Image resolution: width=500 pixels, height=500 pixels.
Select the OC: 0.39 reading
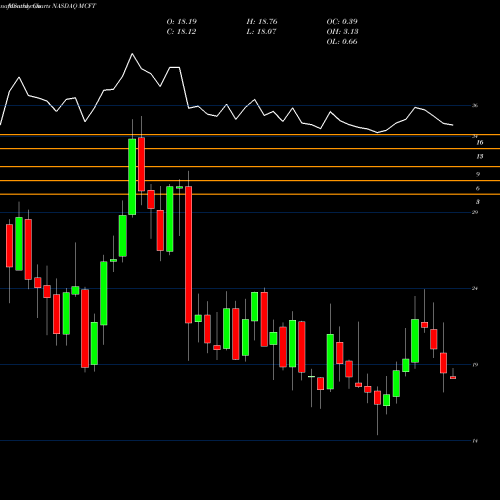click(342, 22)
